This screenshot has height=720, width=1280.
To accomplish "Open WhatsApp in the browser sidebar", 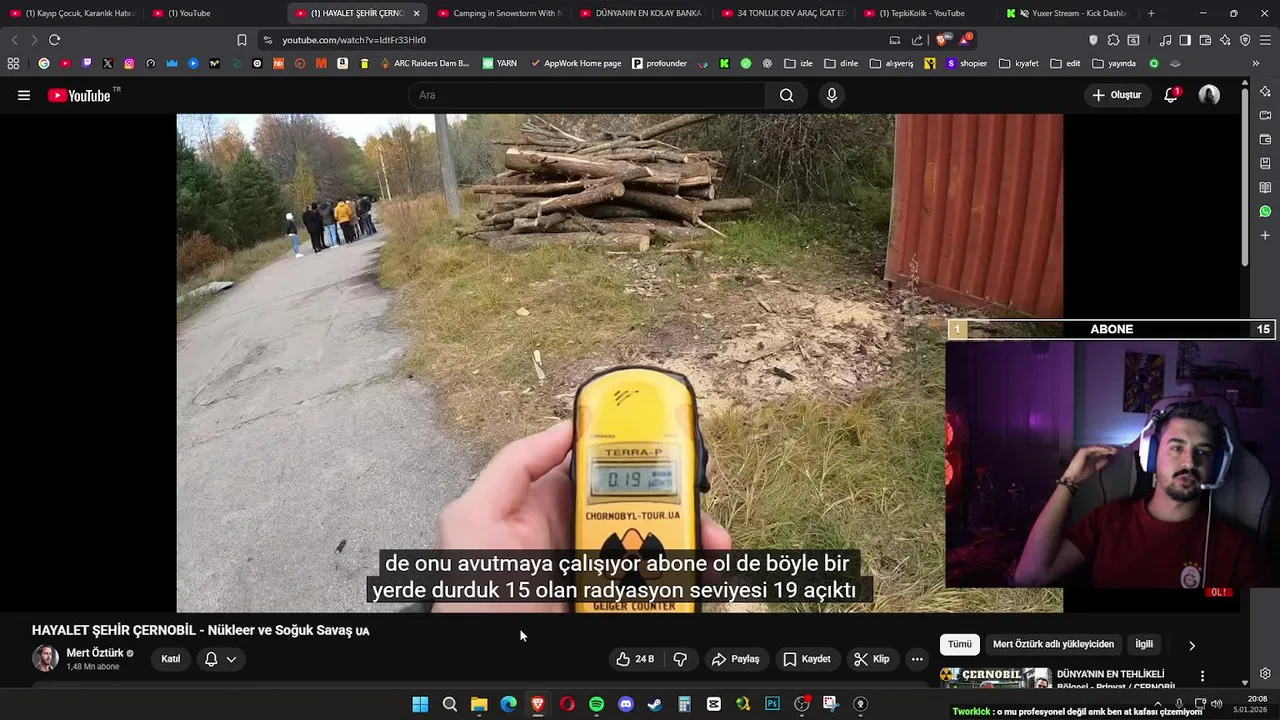I will 1265,211.
